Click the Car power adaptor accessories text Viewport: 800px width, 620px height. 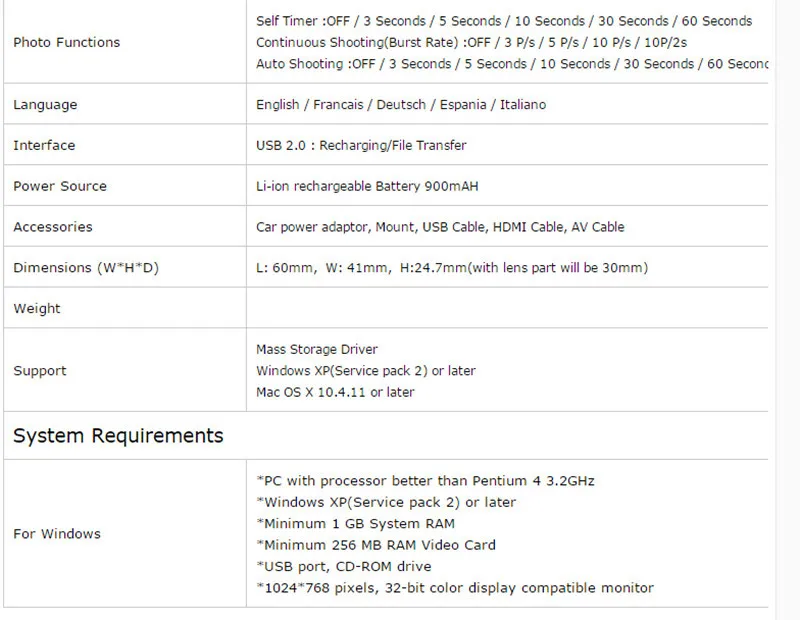440,227
